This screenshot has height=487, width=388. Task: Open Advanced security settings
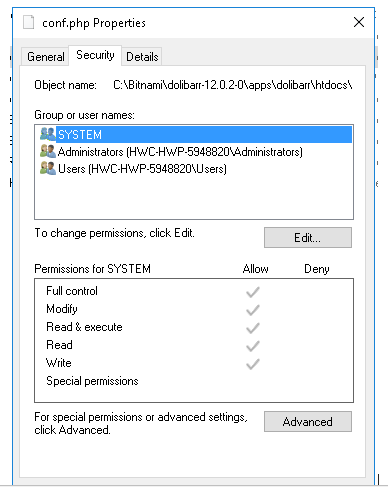(308, 422)
